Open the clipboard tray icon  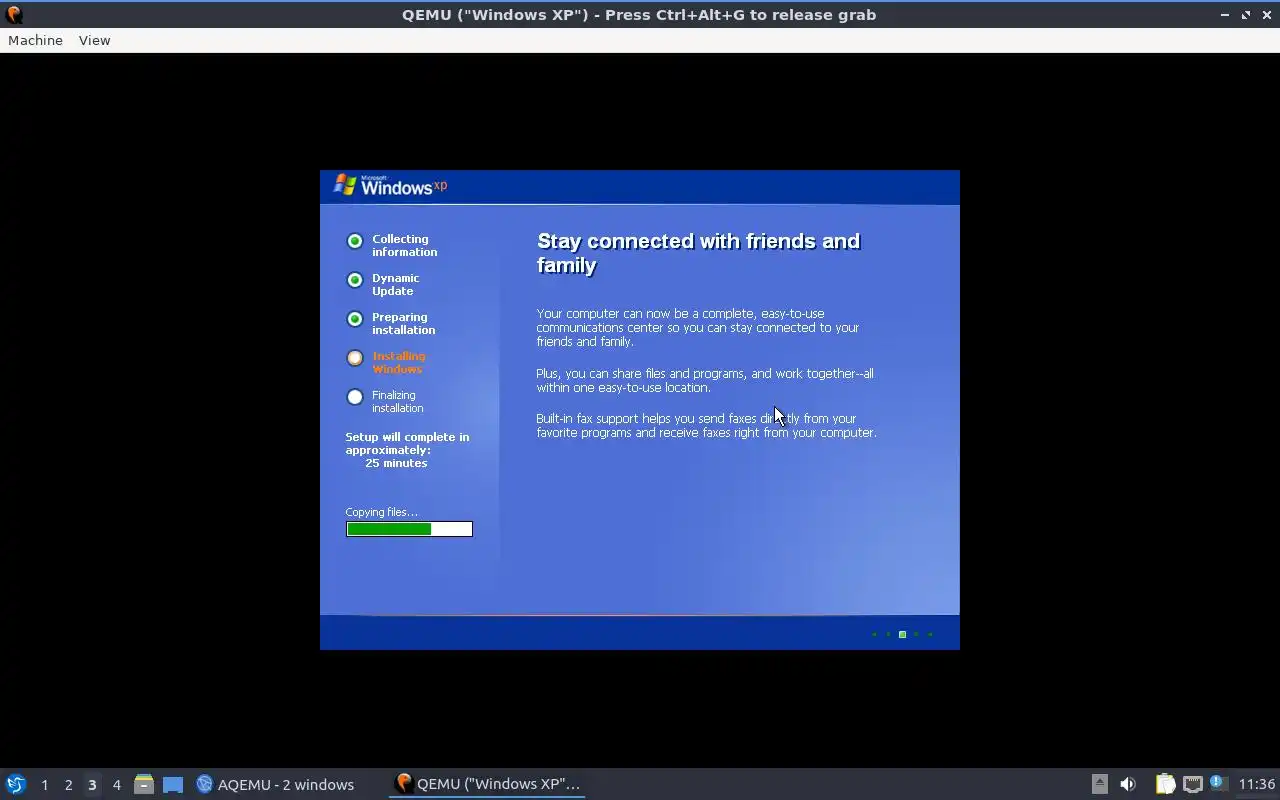(x=1165, y=784)
